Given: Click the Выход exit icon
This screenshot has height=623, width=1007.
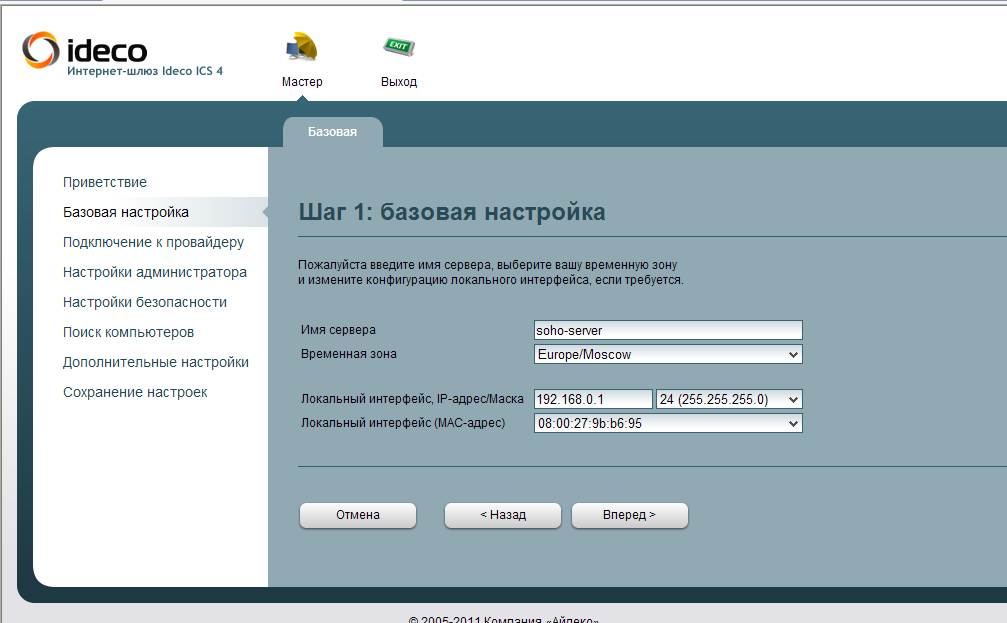Looking at the screenshot, I should (398, 48).
